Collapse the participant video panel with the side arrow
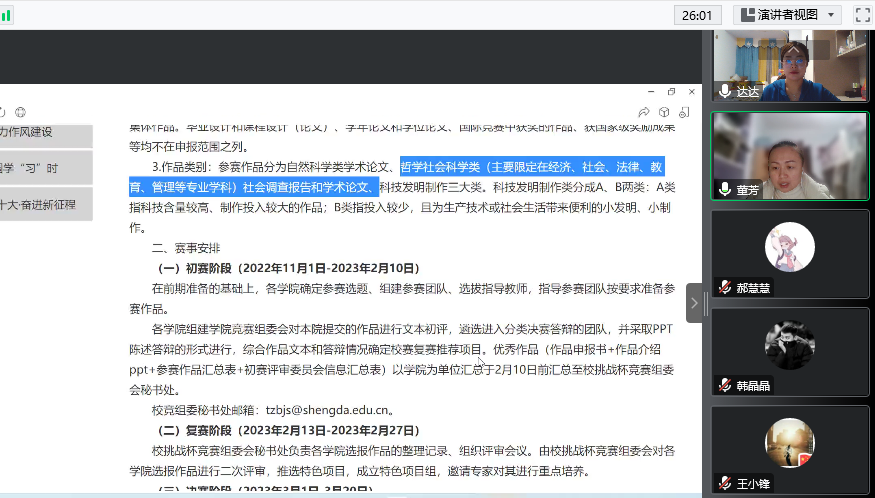This screenshot has width=875, height=498. click(x=694, y=302)
